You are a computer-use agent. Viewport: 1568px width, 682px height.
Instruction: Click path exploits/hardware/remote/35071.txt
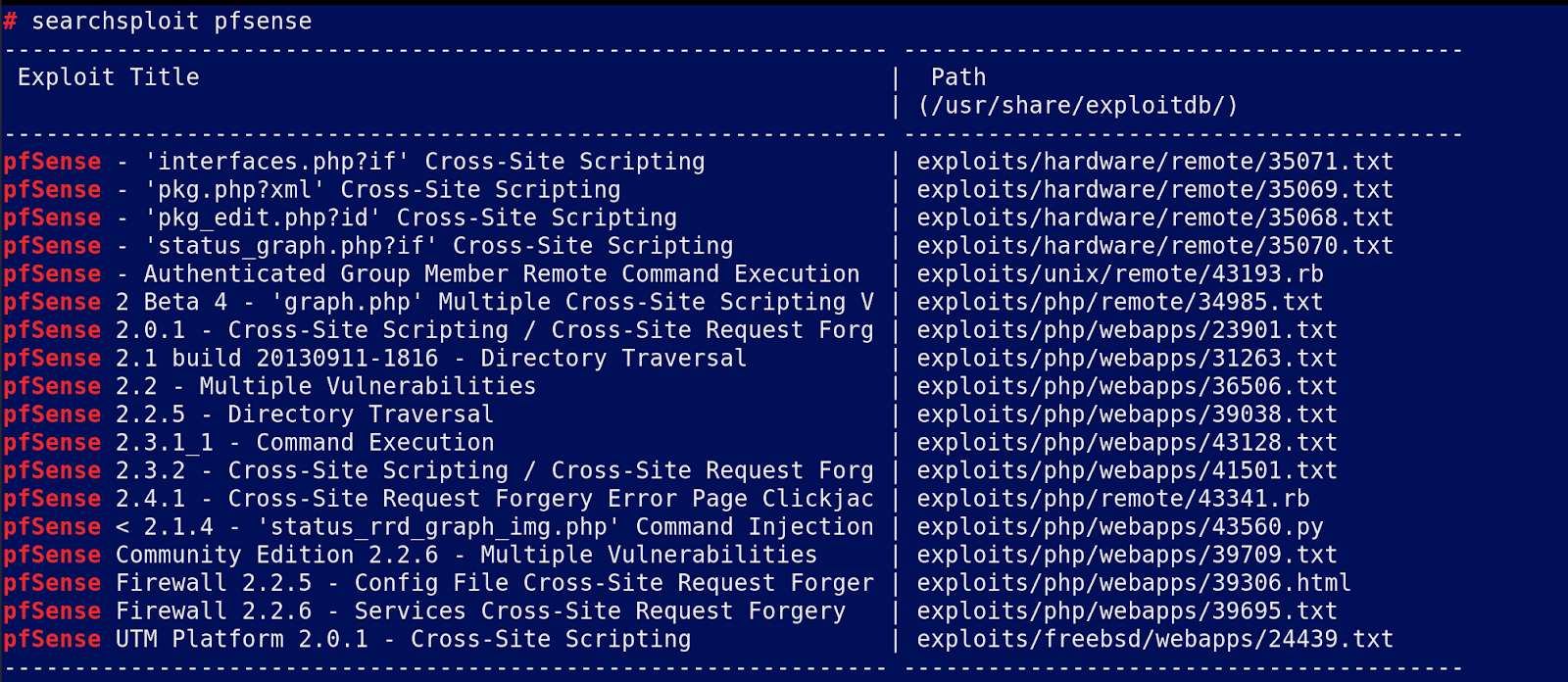pos(1154,162)
